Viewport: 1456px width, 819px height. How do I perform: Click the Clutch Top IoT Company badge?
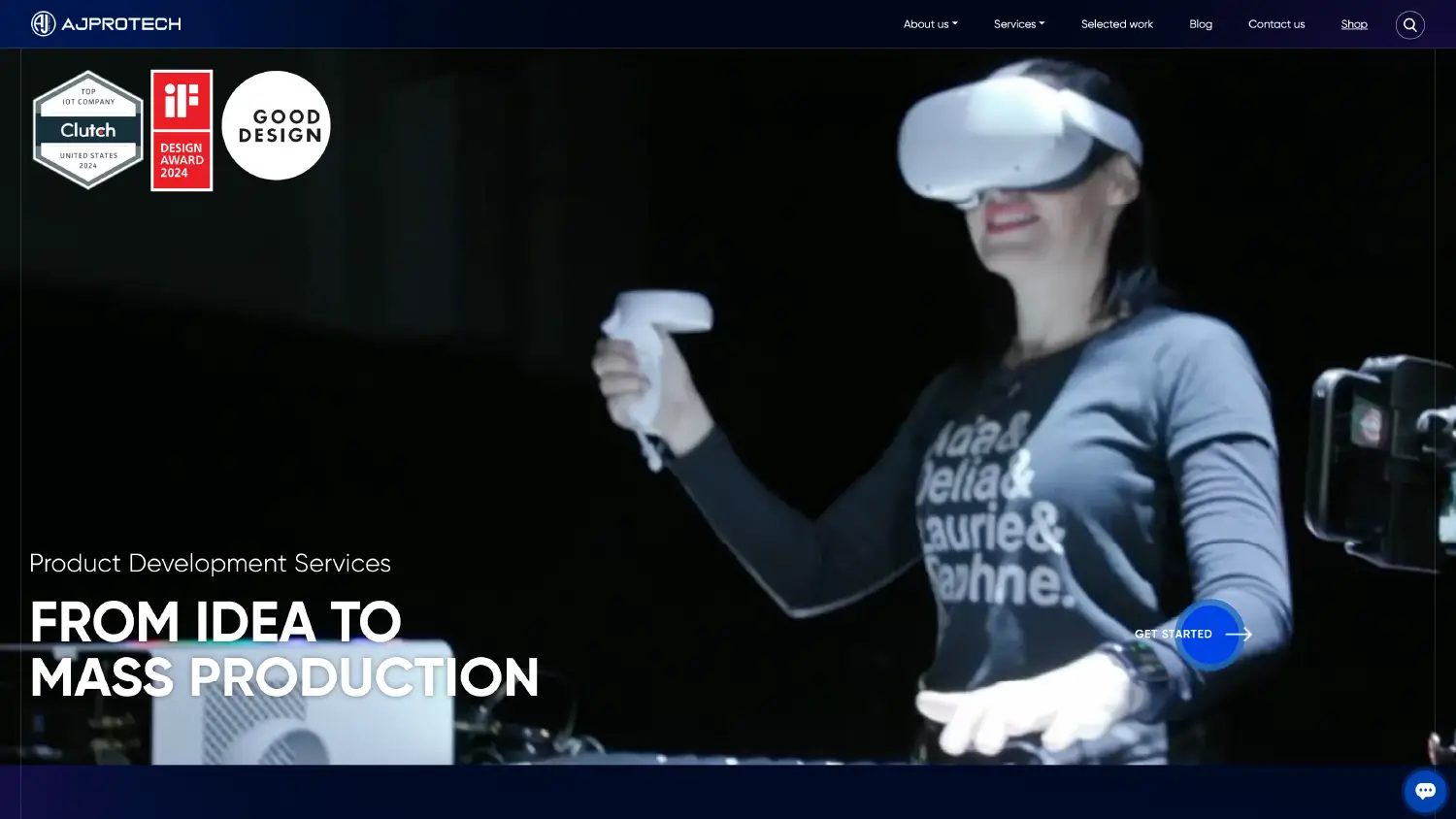click(x=88, y=130)
